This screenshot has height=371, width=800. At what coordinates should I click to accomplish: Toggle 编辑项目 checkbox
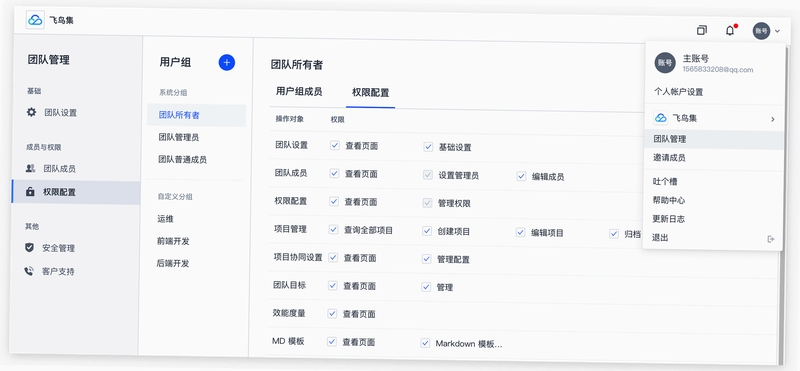(520, 232)
